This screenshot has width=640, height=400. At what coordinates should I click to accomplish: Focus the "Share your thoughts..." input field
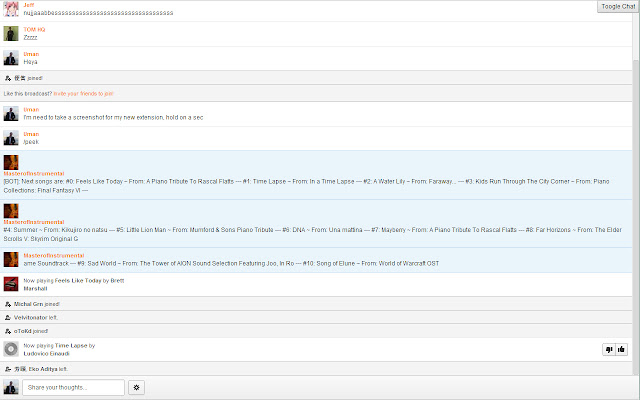tap(73, 387)
